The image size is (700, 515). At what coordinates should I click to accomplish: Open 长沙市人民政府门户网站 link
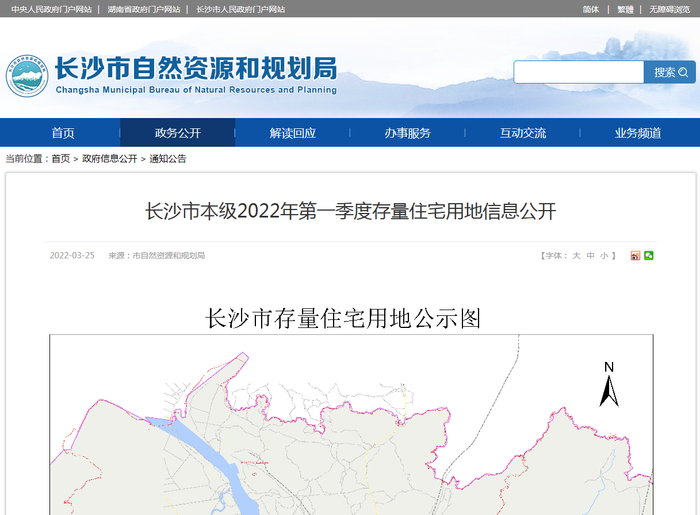[x=241, y=9]
